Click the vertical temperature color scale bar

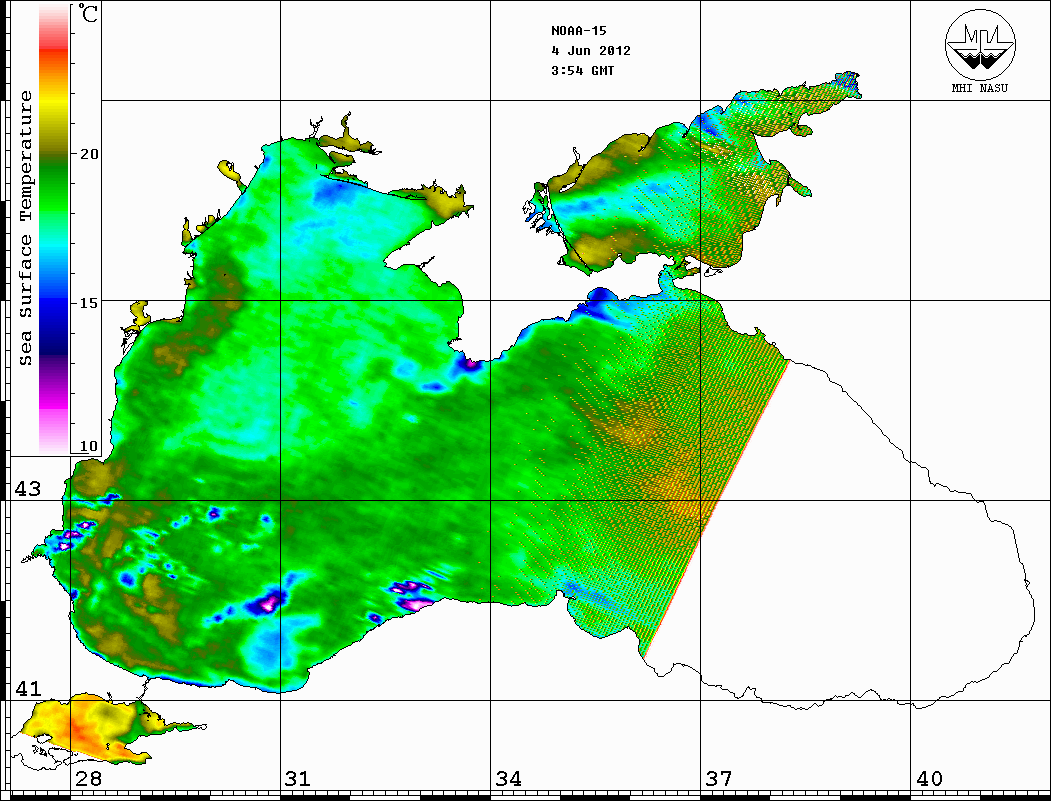(54, 229)
